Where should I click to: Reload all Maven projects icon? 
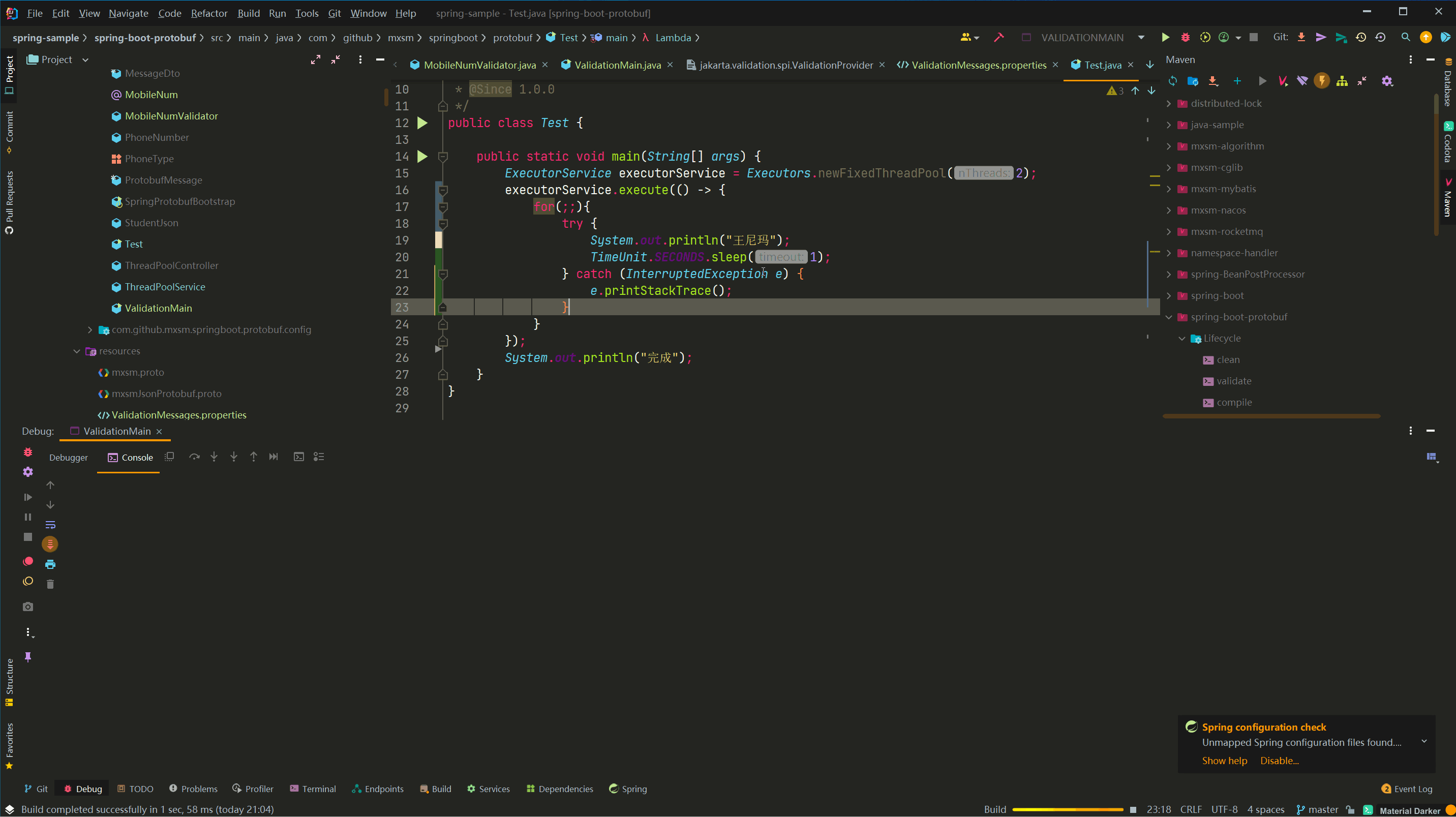pos(1173,81)
